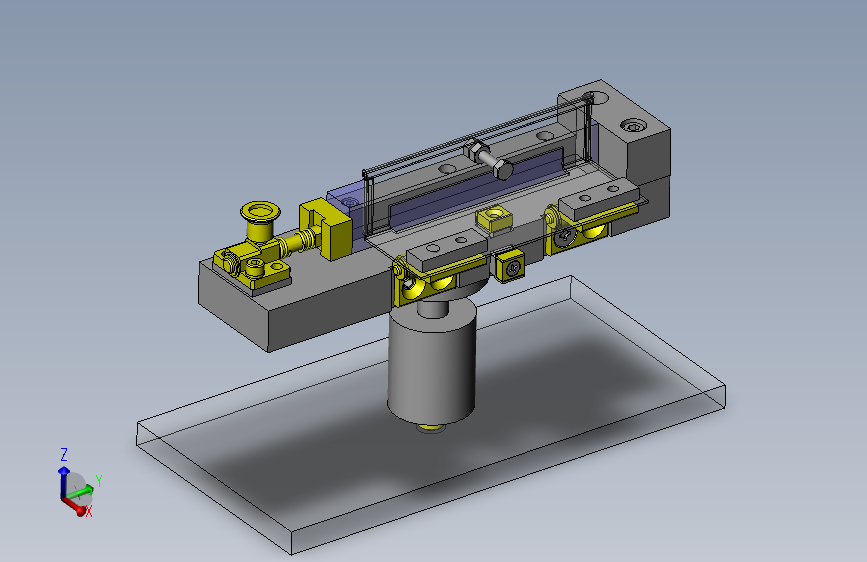Screen dimensions: 867x562
Task: Select the yellow square block with the Phillips screw
Action: coord(511,268)
